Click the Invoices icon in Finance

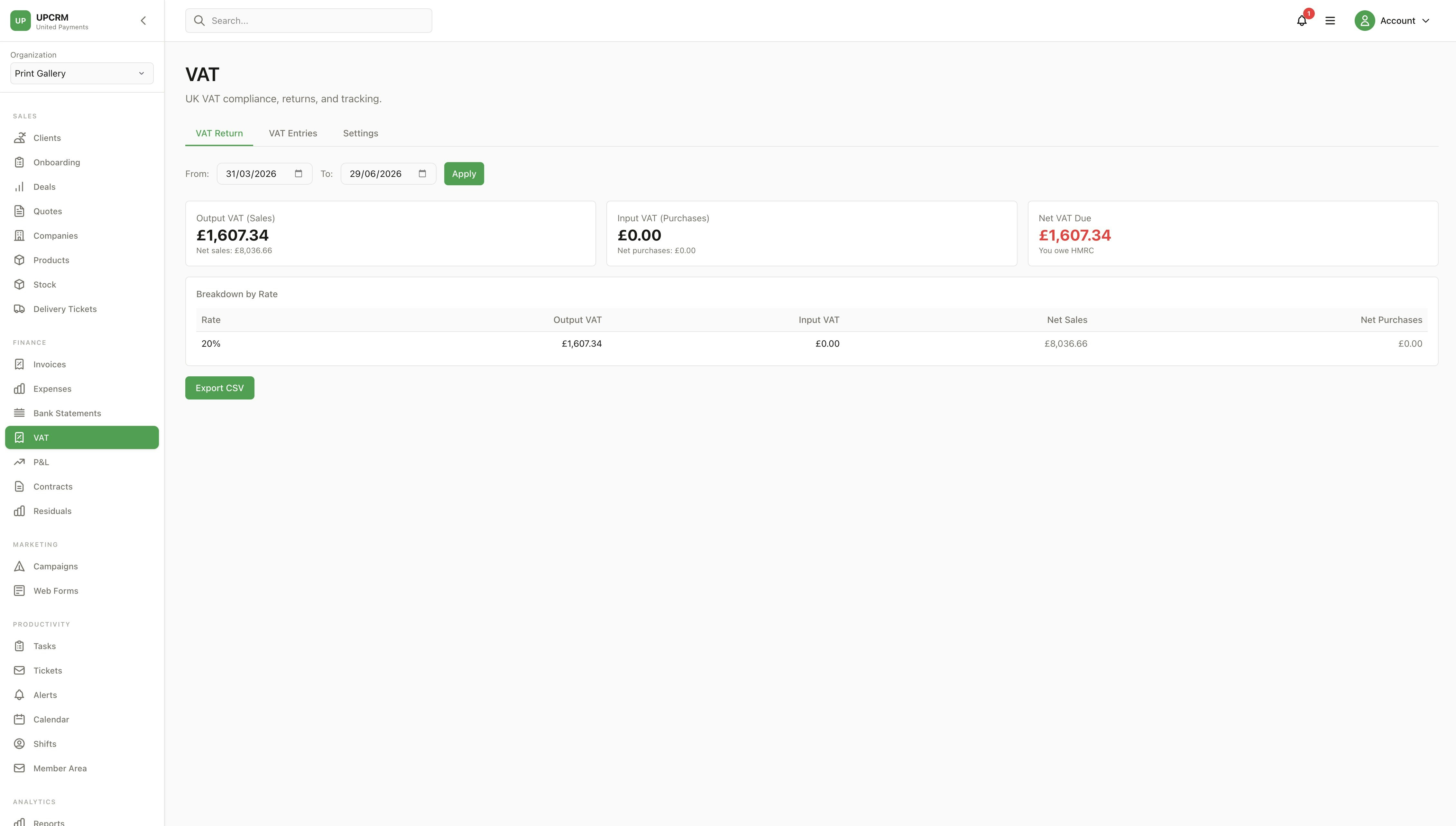click(20, 364)
